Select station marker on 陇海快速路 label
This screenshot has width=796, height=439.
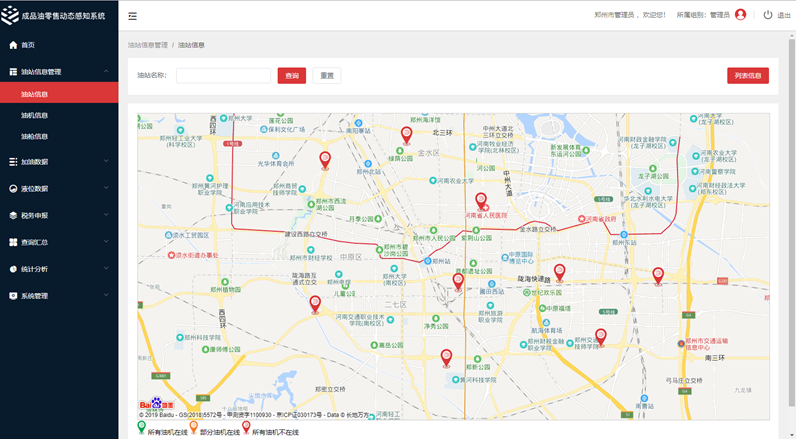[559, 273]
